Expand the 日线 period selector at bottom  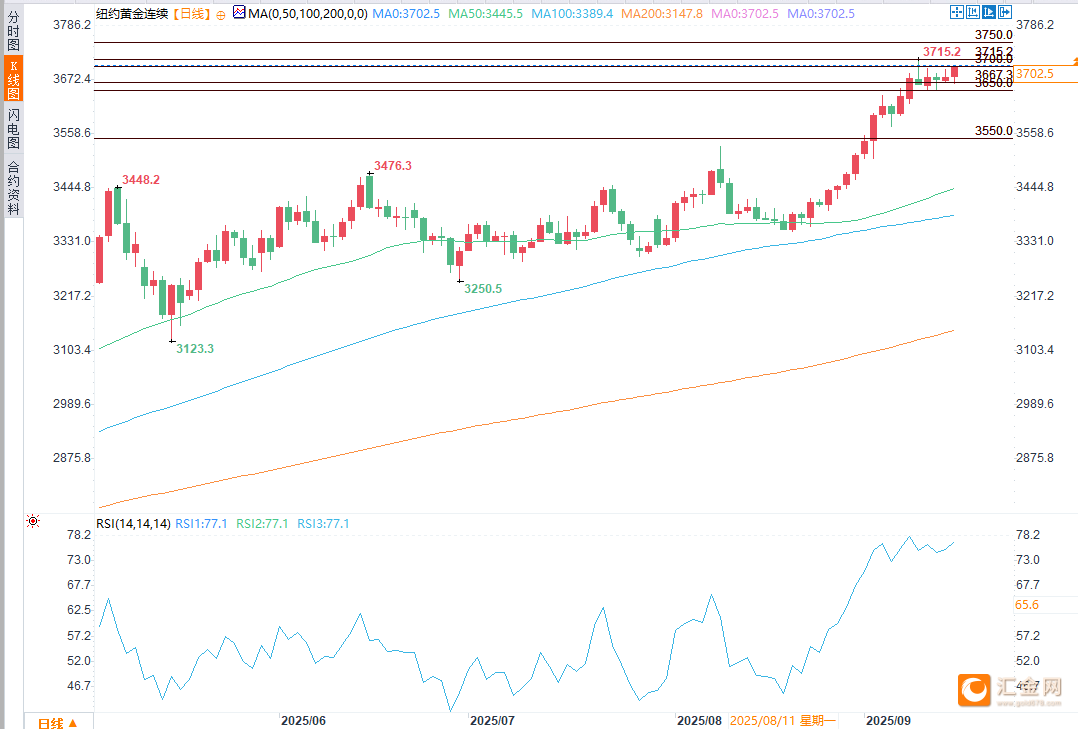click(58, 723)
